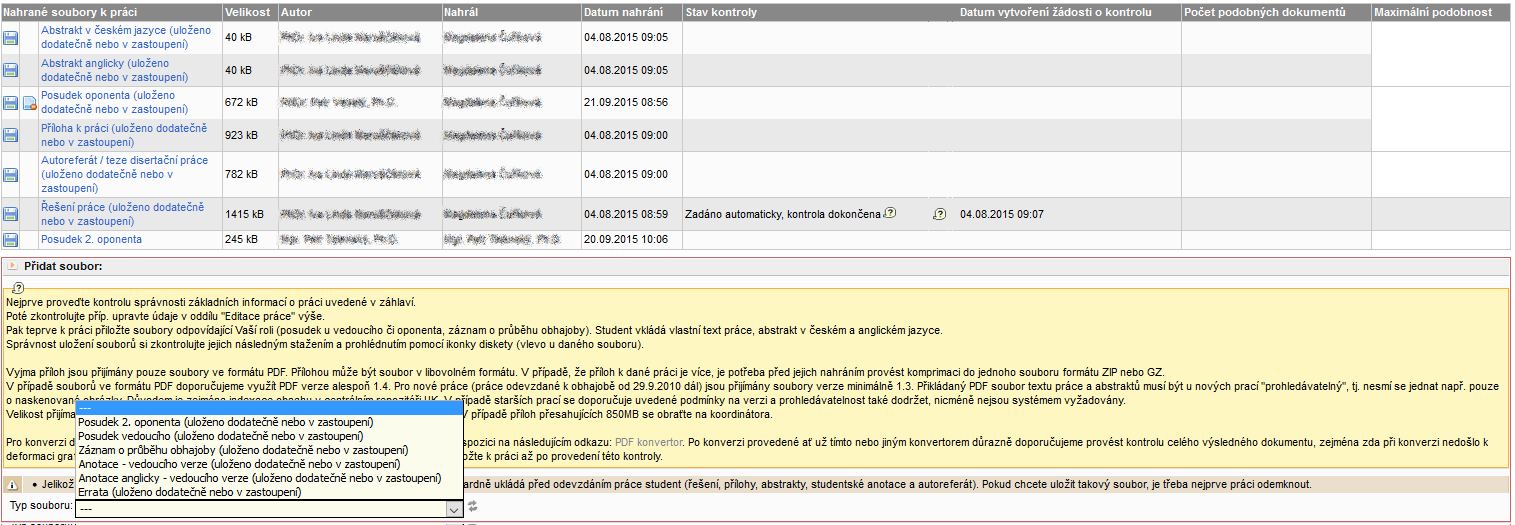Screen dimensions: 1515x525
Task: Click the help icon atop the yellow info box
Action: pos(18,287)
